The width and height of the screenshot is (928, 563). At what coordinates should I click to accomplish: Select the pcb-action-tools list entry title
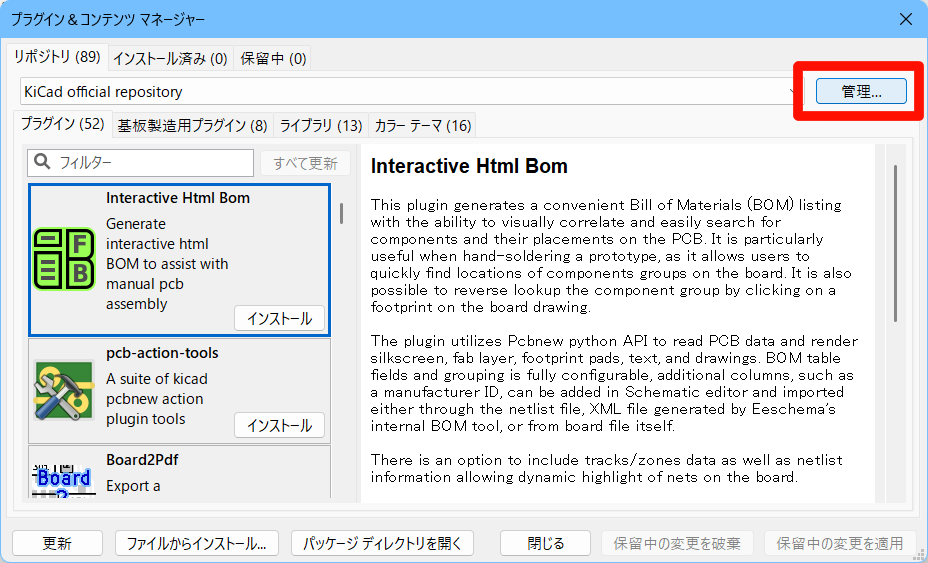click(162, 353)
